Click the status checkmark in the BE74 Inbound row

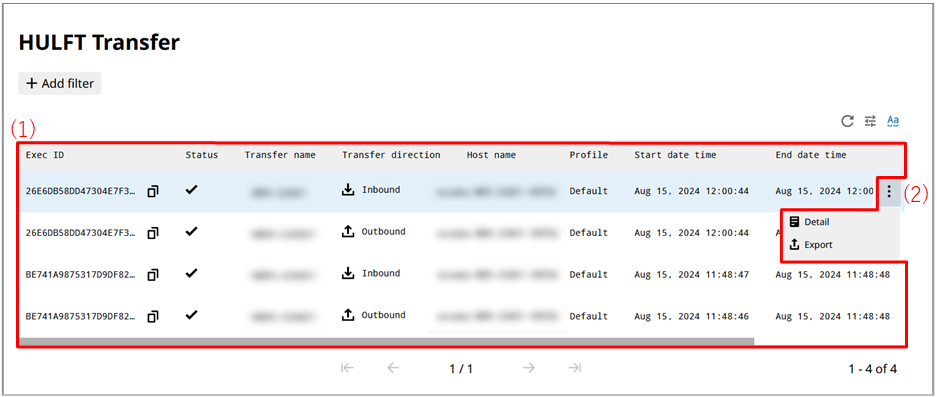[191, 273]
